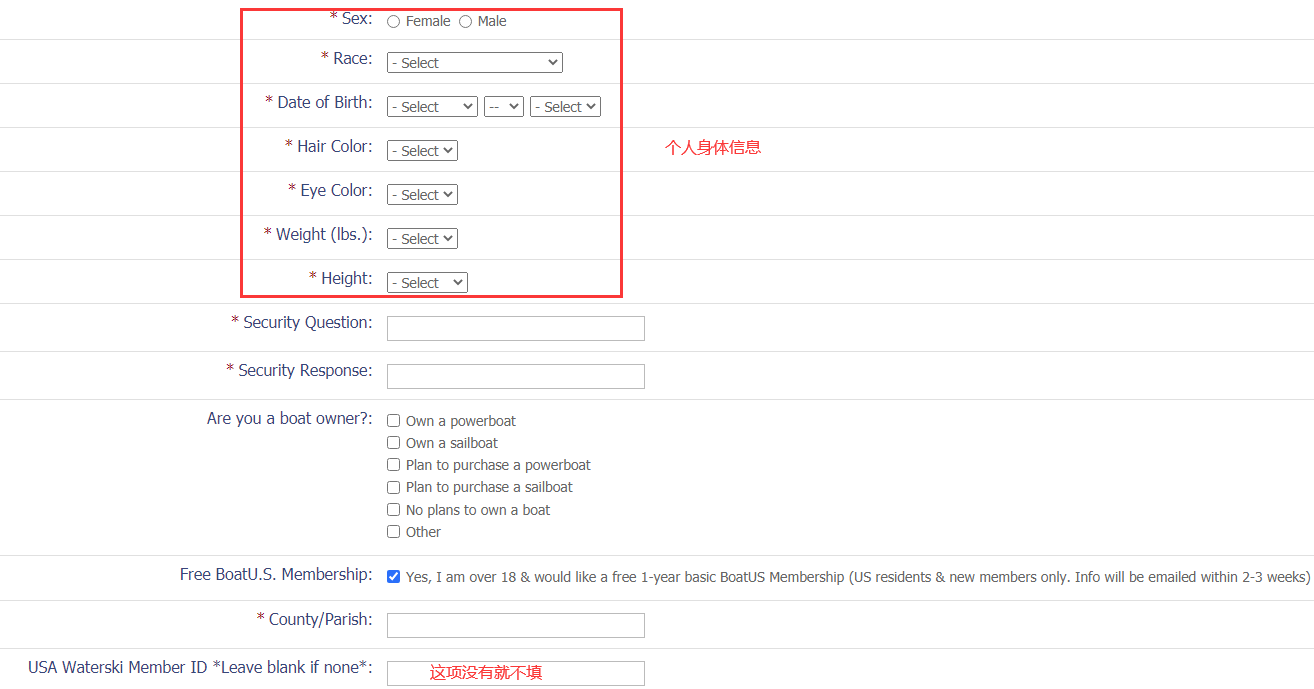Click the 'Security Question:' label
The image size is (1314, 689).
coord(308,323)
